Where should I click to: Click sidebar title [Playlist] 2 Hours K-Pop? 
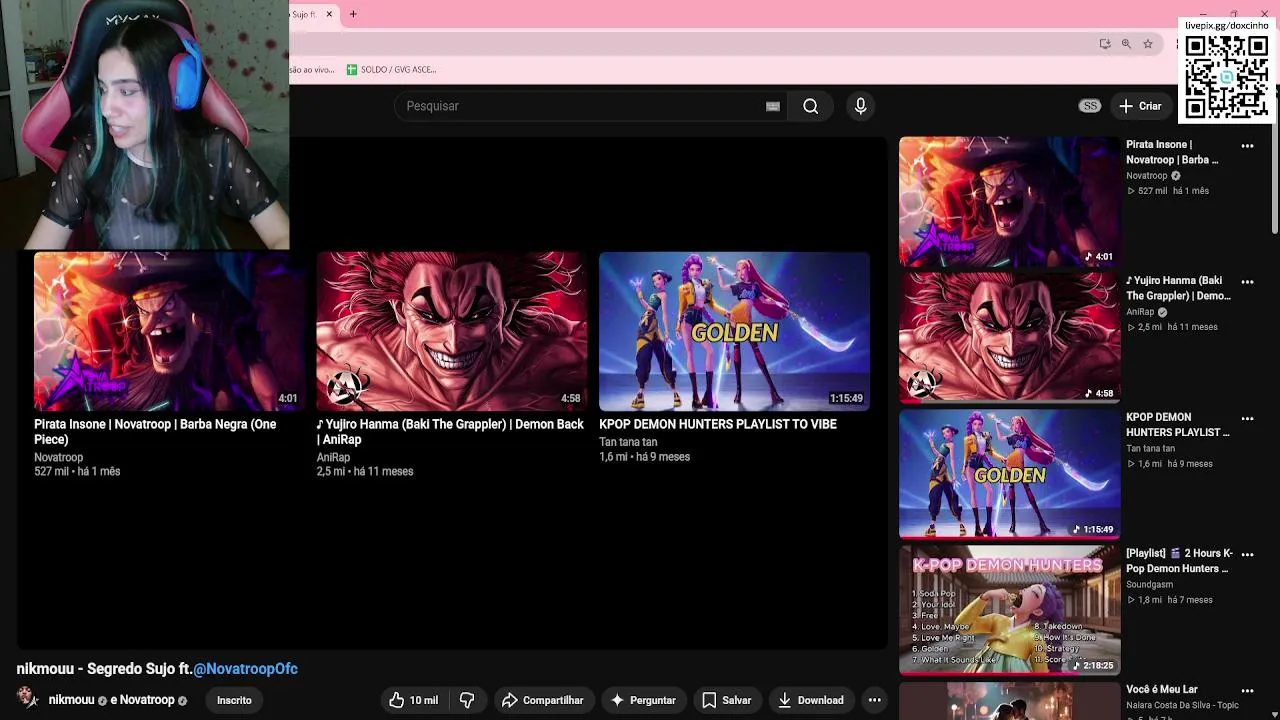click(x=1180, y=561)
